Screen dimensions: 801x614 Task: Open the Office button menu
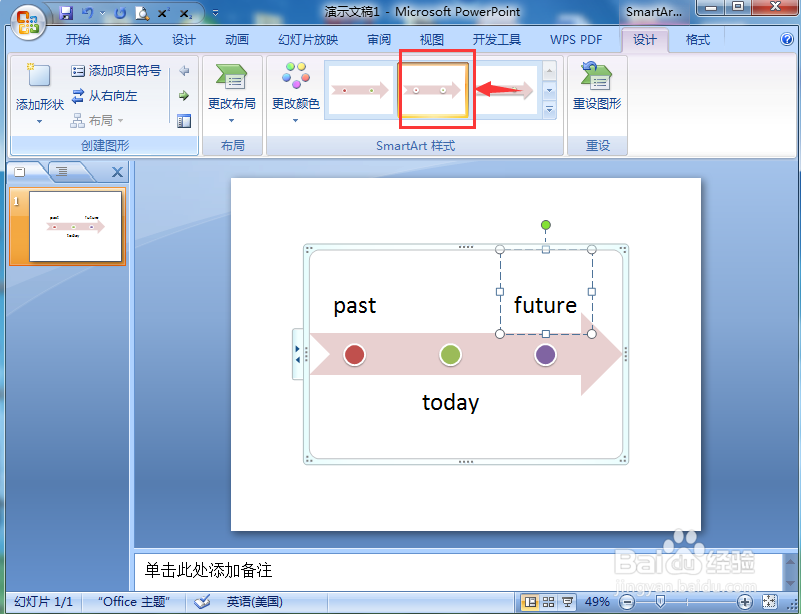pos(28,22)
